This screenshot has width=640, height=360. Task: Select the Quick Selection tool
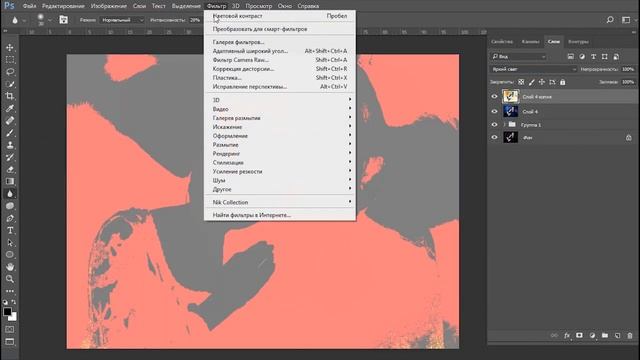tap(10, 84)
